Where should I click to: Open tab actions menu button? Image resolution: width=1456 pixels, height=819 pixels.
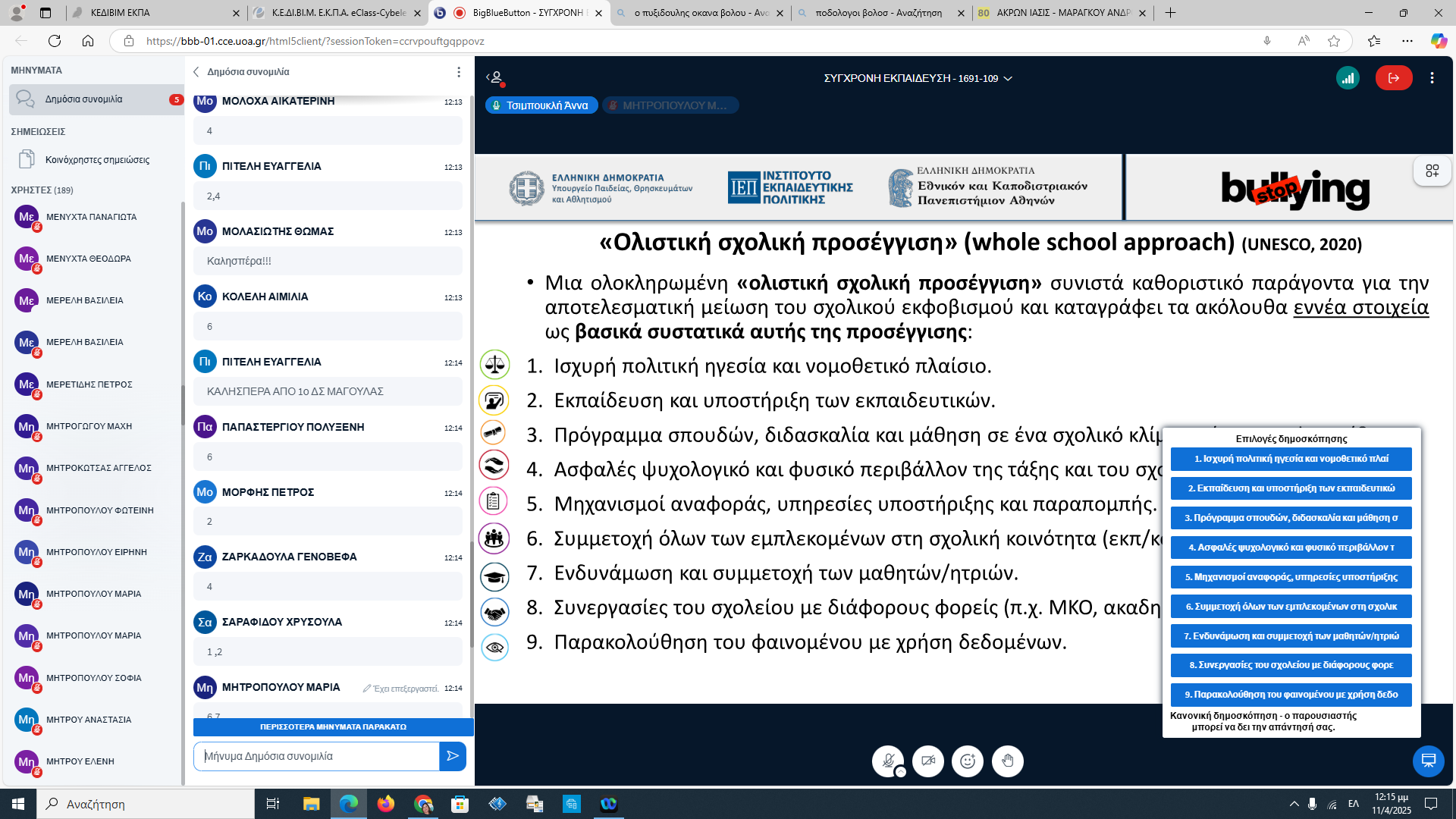click(x=45, y=13)
